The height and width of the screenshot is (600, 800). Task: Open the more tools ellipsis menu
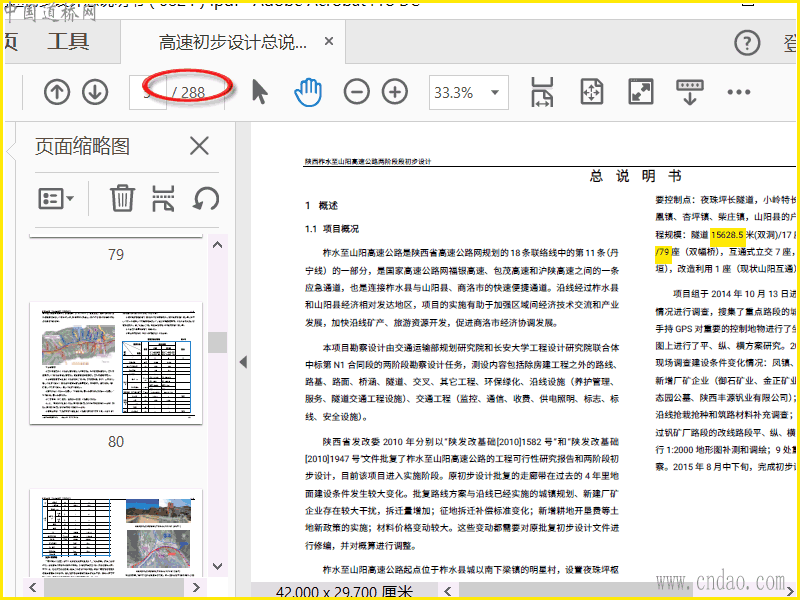click(738, 92)
